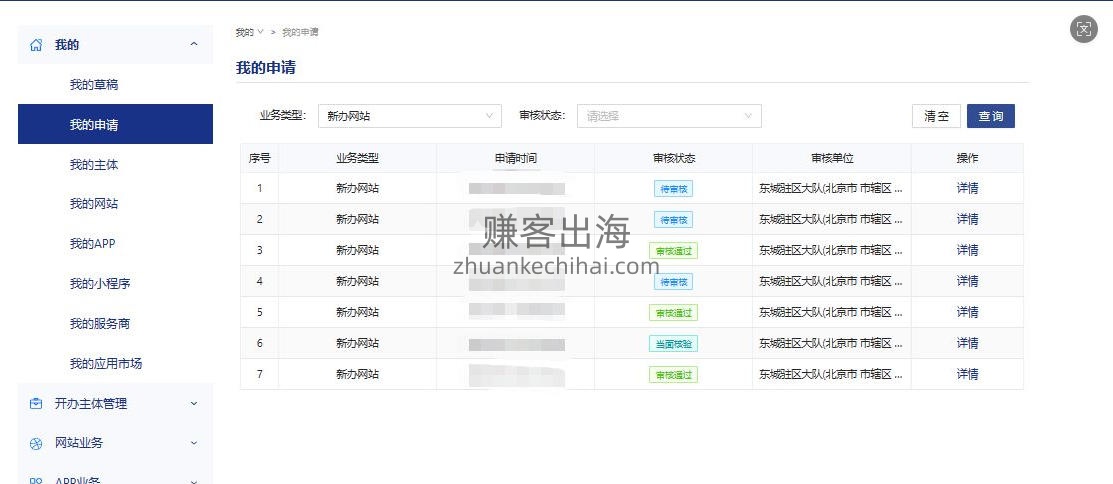View 详情 for row 6 当面核验
Image resolution: width=1113 pixels, height=484 pixels.
(967, 343)
